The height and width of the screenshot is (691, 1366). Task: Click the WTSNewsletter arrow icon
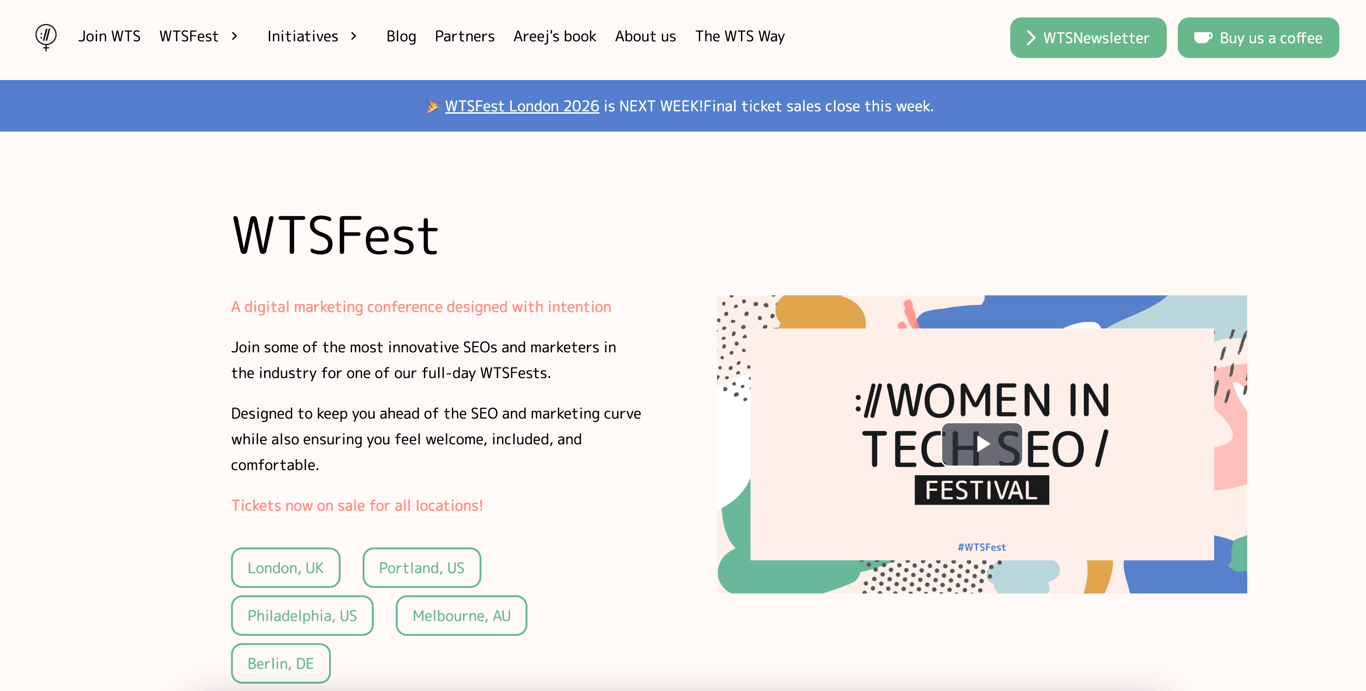point(1031,38)
